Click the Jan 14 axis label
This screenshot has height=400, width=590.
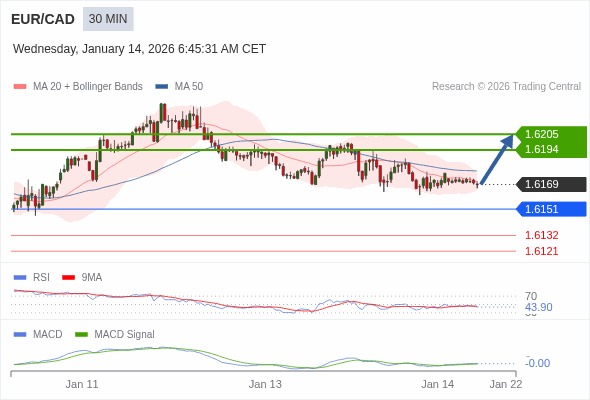pyautogui.click(x=438, y=384)
